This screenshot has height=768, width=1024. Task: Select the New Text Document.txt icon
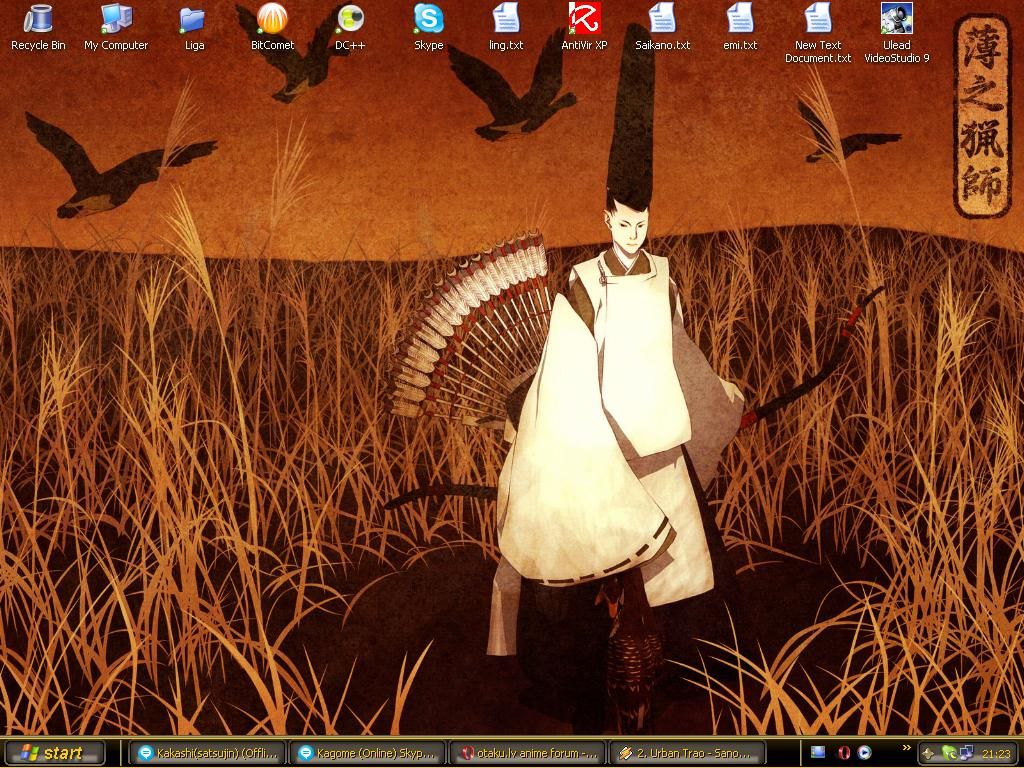(818, 33)
